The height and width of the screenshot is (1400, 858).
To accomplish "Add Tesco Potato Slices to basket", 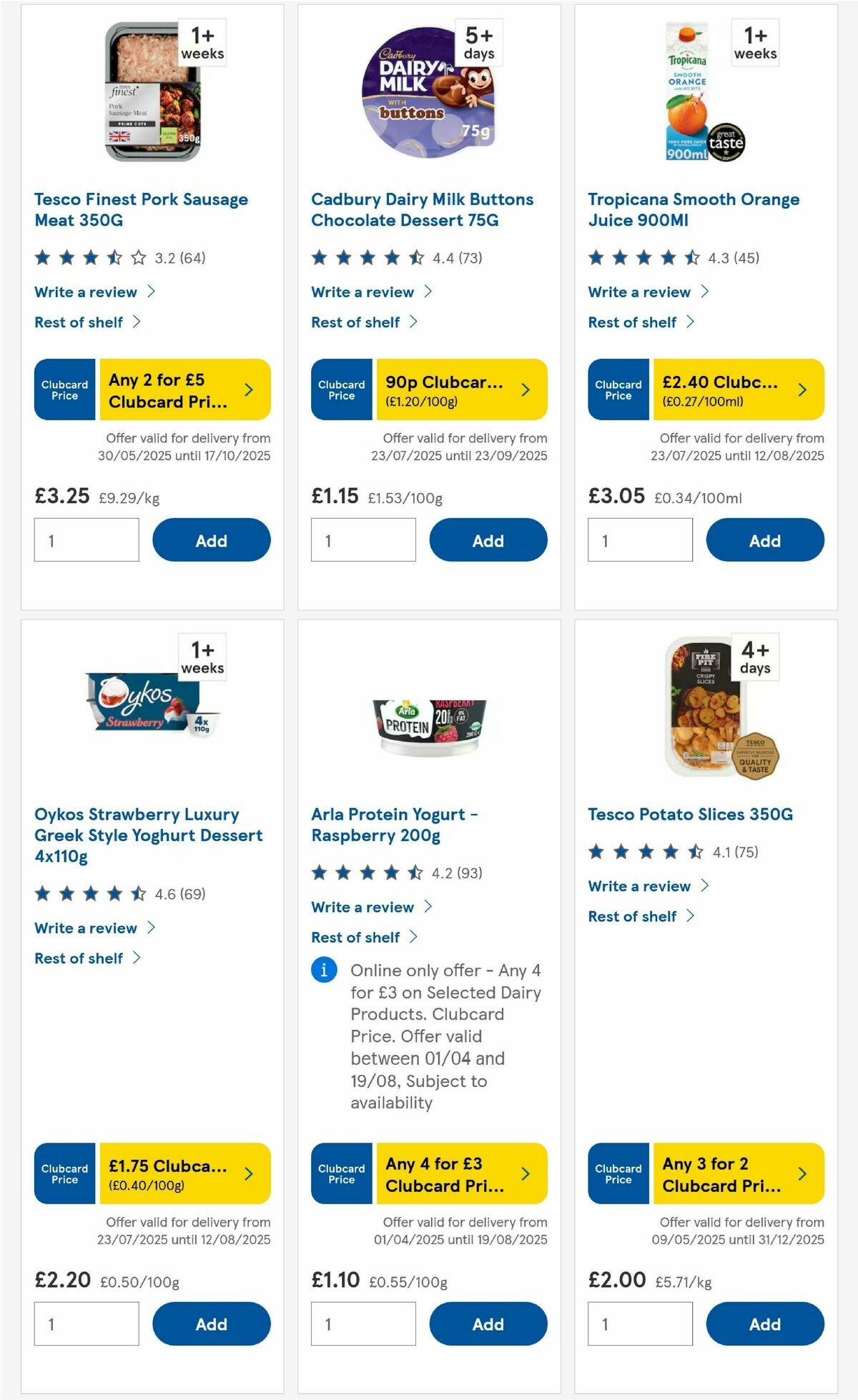I will point(764,1324).
